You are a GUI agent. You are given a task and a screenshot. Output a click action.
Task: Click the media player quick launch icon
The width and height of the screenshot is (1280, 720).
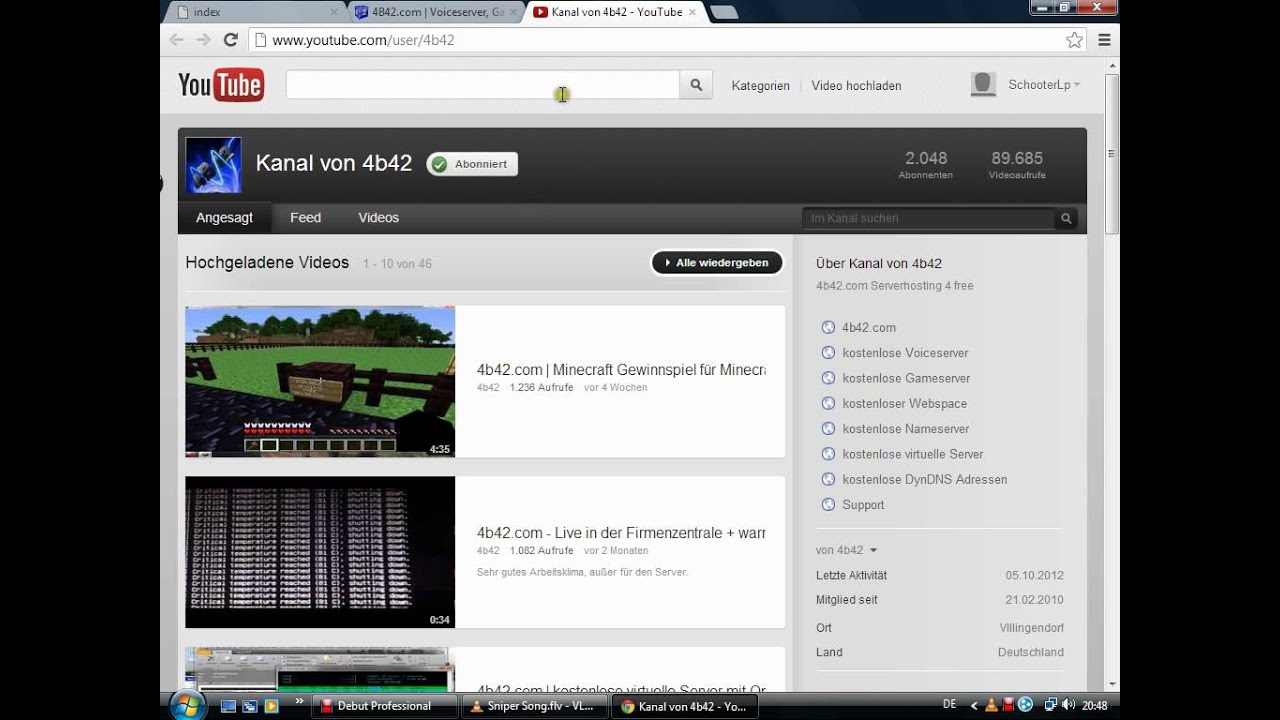click(x=270, y=706)
